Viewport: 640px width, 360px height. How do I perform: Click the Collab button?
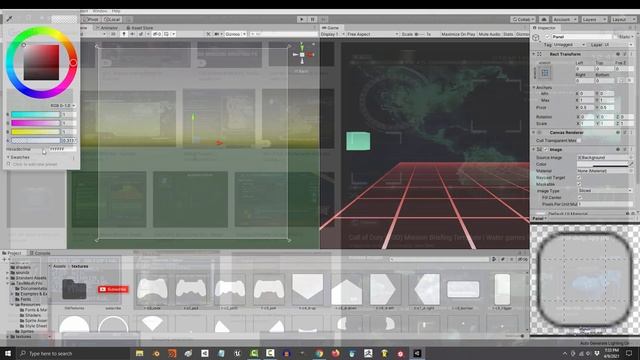pyautogui.click(x=523, y=19)
